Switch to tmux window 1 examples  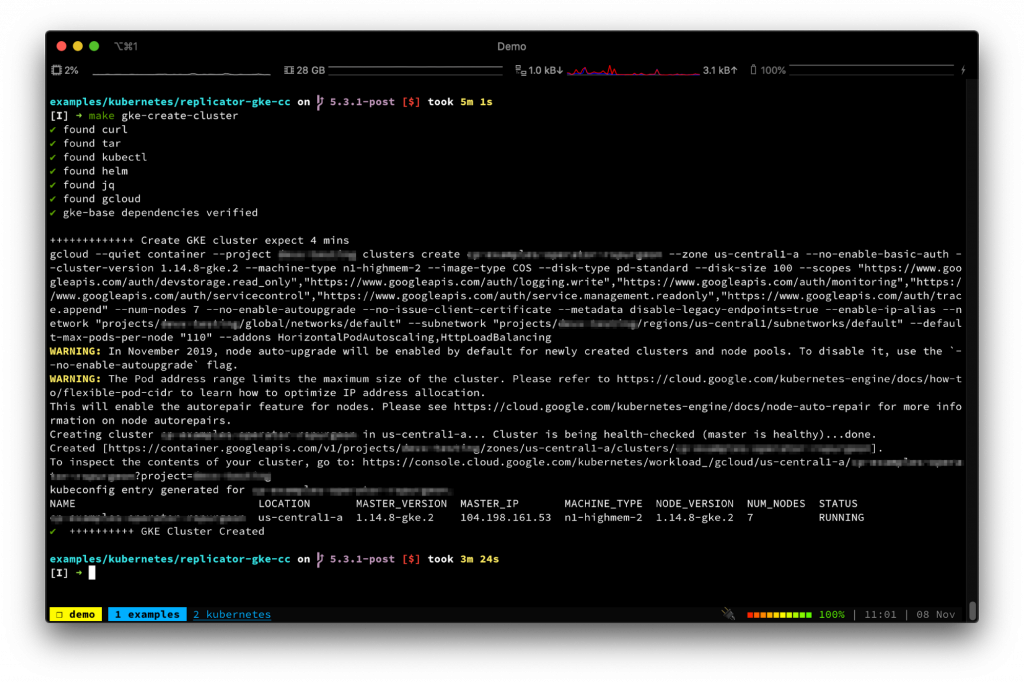(146, 614)
